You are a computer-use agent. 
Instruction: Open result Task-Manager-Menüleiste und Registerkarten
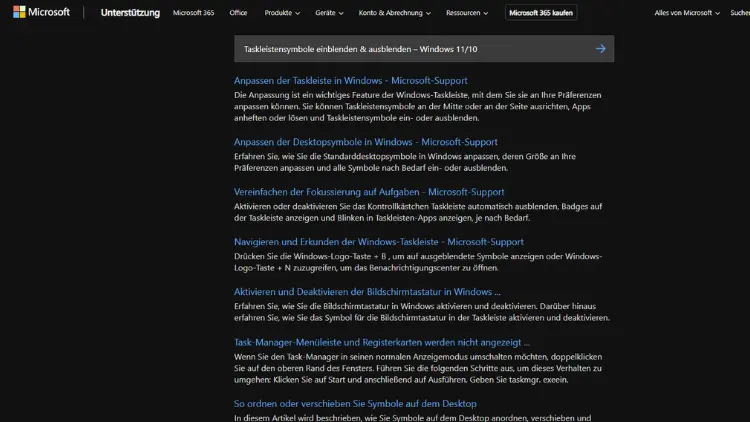(382, 342)
